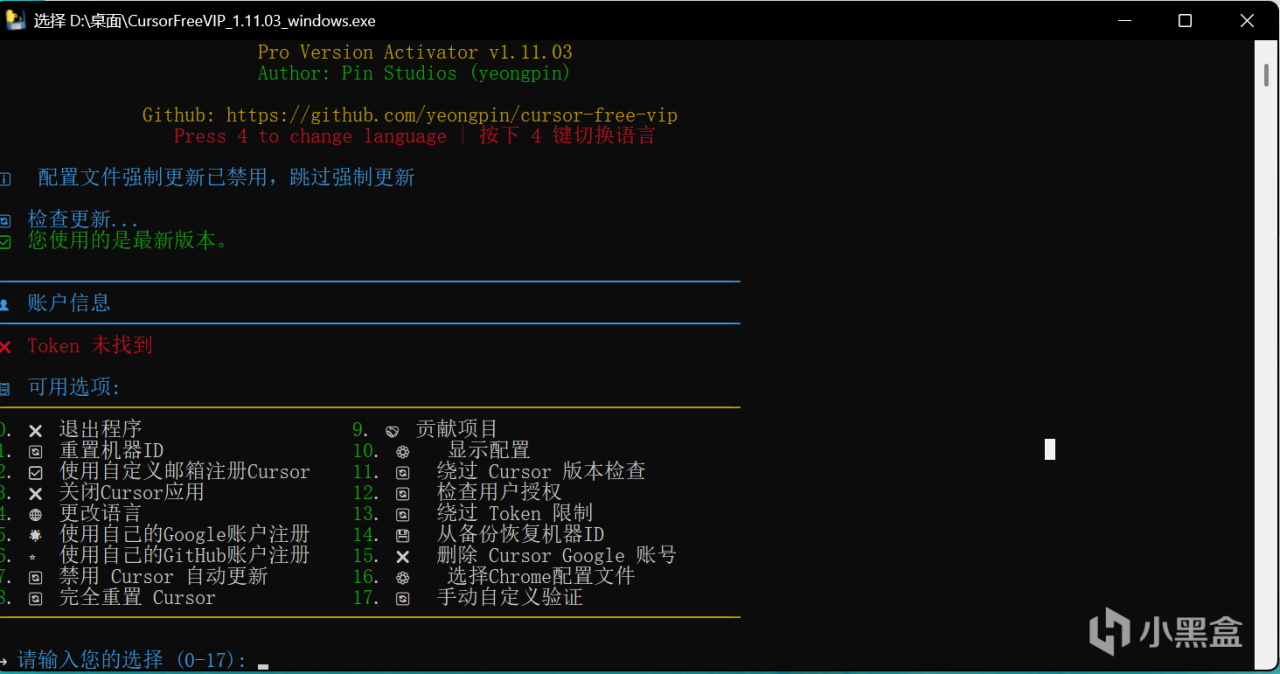The height and width of the screenshot is (674, 1280).
Task: Click the checkmark icon beside 使用自定义邮箱注册Cursor
Action: pyautogui.click(x=36, y=473)
